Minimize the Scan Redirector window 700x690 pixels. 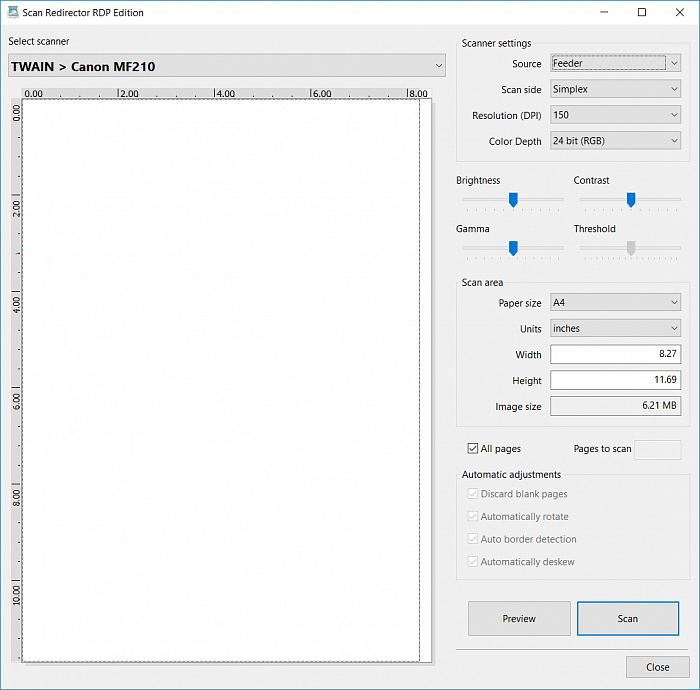point(604,12)
